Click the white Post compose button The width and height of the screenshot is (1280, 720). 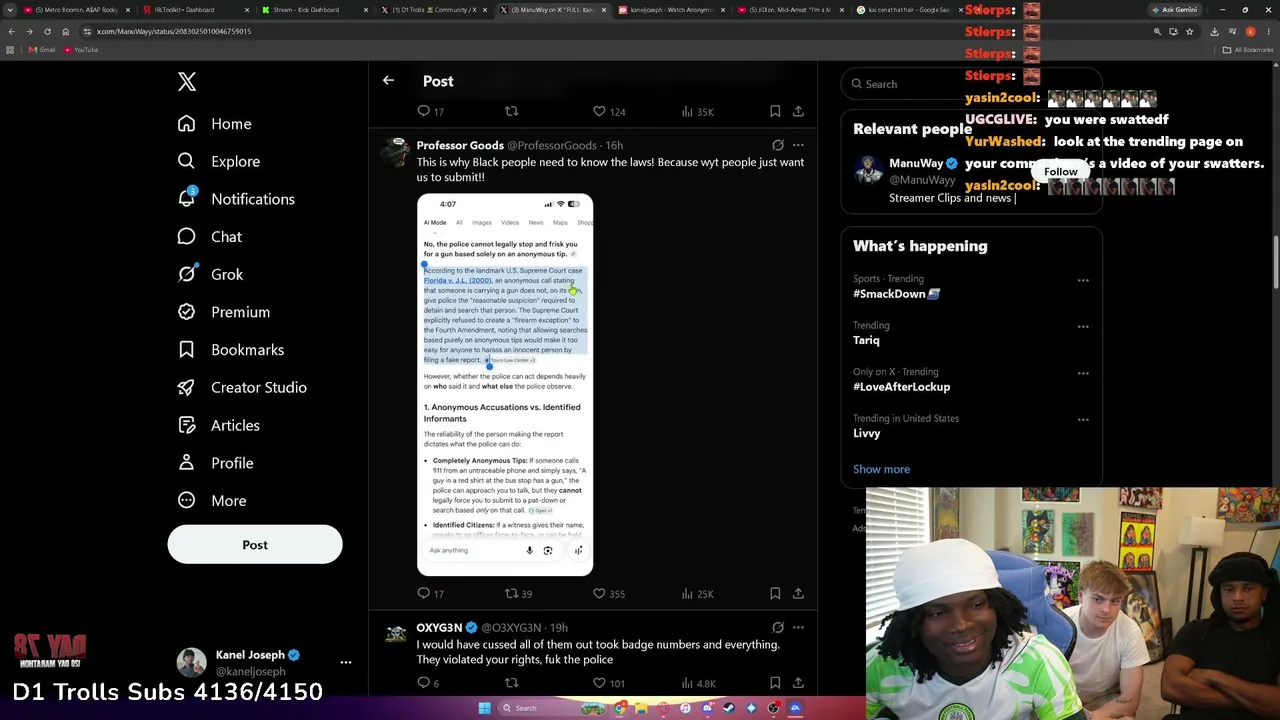pyautogui.click(x=255, y=545)
